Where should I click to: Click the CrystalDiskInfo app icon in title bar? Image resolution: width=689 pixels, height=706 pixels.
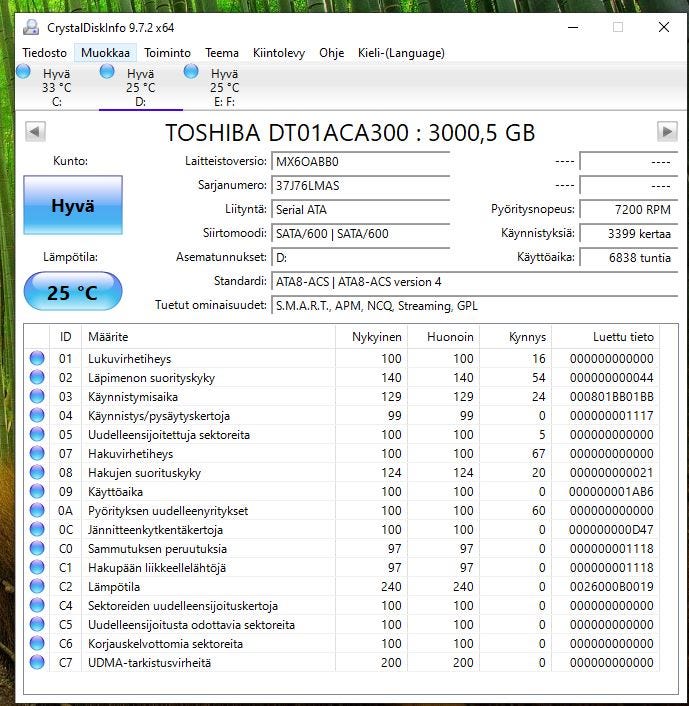31,27
